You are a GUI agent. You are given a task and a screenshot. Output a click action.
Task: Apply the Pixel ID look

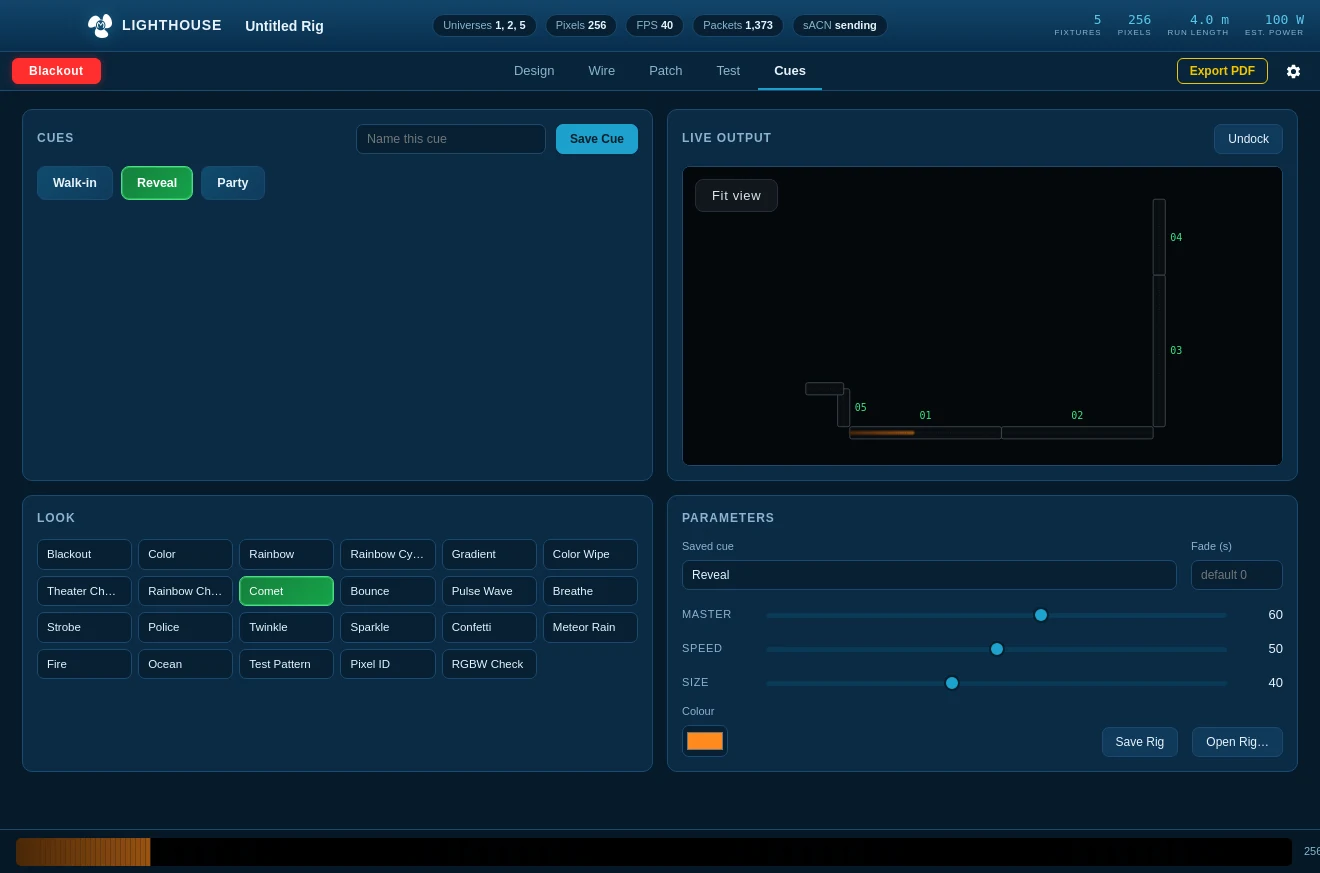[387, 664]
